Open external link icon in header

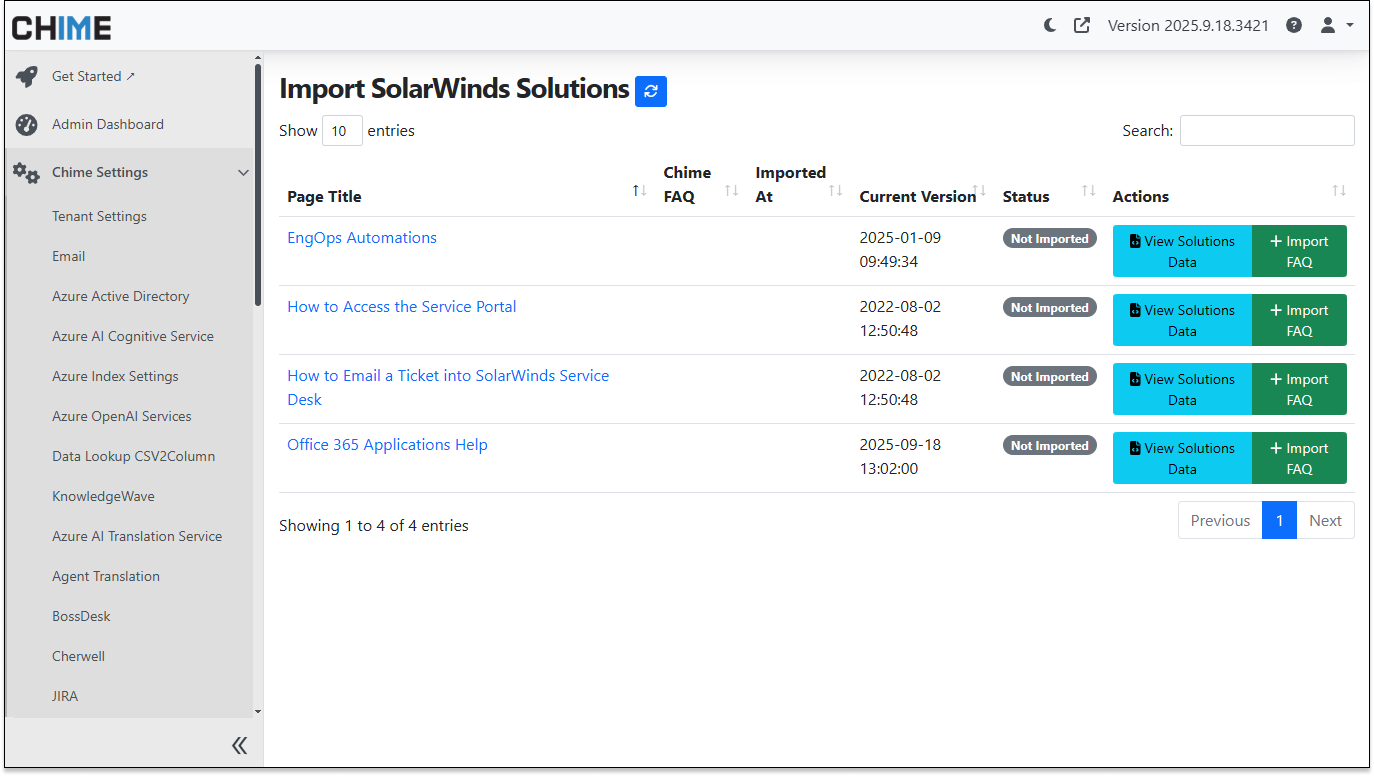[x=1082, y=25]
